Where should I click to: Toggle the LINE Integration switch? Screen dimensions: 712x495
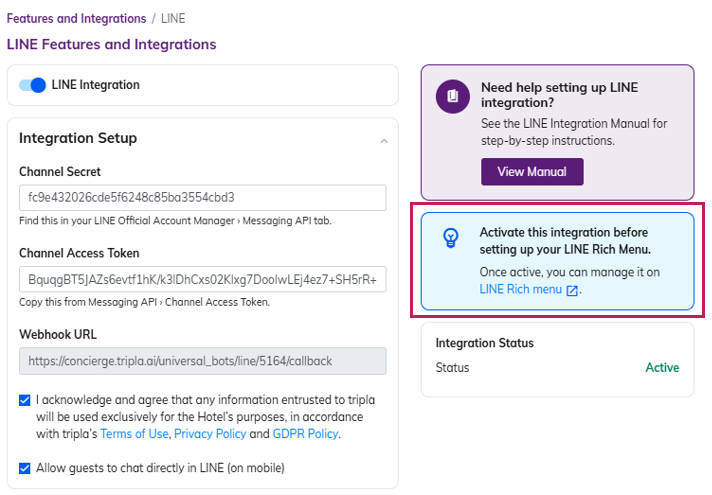[x=33, y=85]
